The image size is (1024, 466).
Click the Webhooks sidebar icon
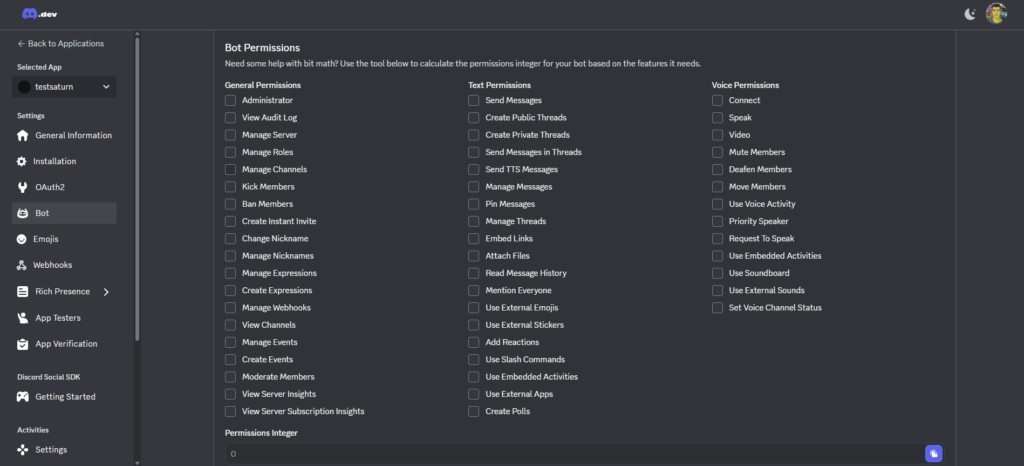23,265
